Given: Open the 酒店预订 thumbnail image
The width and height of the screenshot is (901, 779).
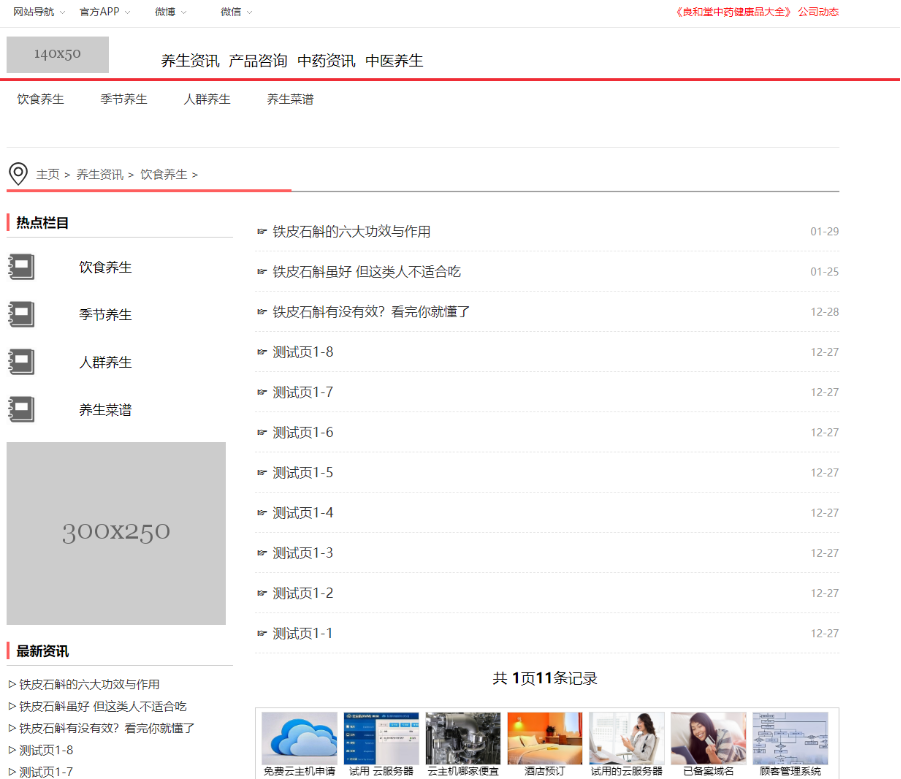Looking at the screenshot, I should [544, 739].
